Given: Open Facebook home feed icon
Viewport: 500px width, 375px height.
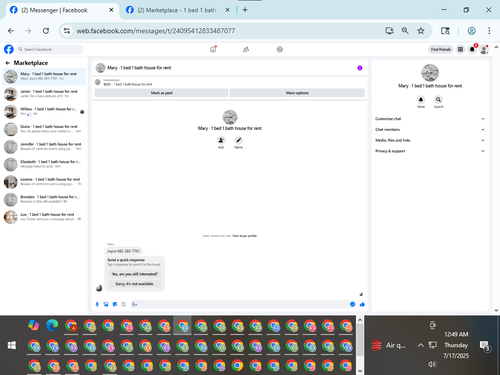Looking at the screenshot, I should [213, 49].
